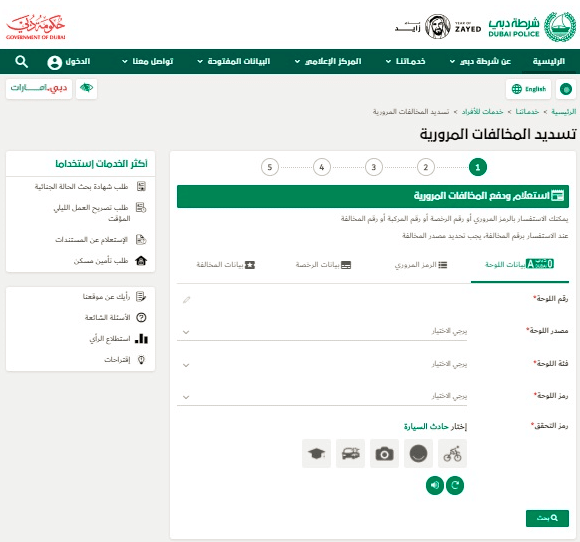Image resolution: width=580 pixels, height=542 pixels.
Task: Select the graduation cap captcha image
Action: pos(316,453)
